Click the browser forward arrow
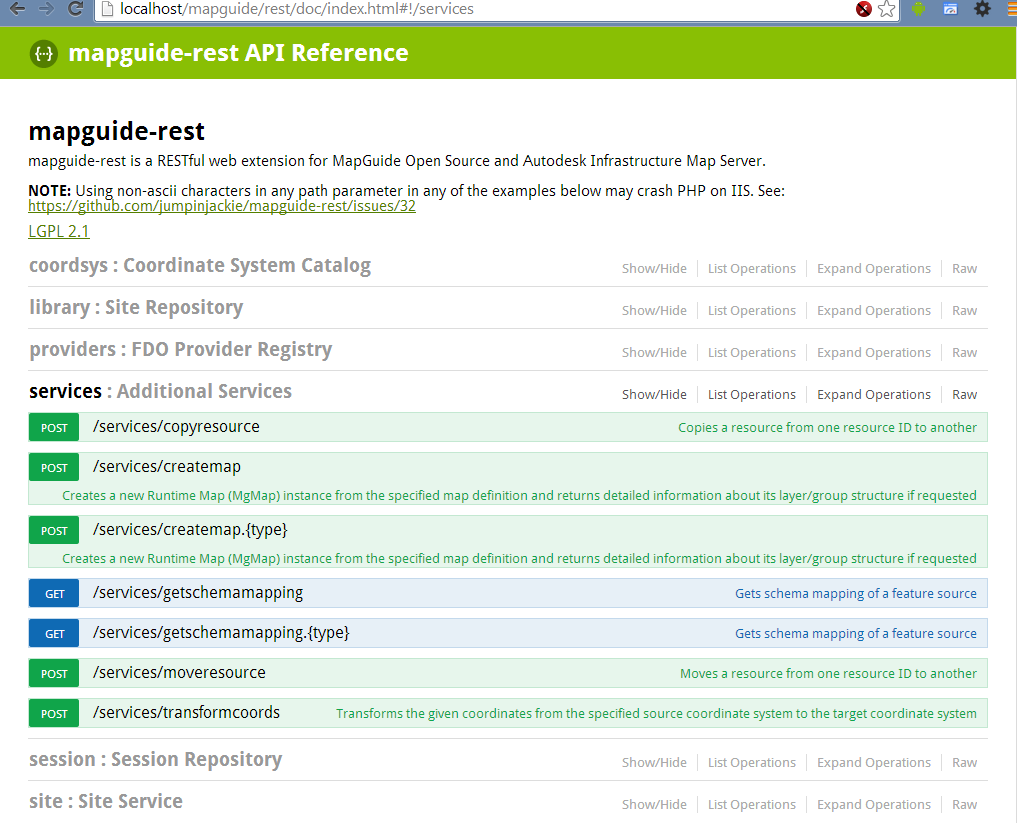The image size is (1017, 823). tap(45, 8)
